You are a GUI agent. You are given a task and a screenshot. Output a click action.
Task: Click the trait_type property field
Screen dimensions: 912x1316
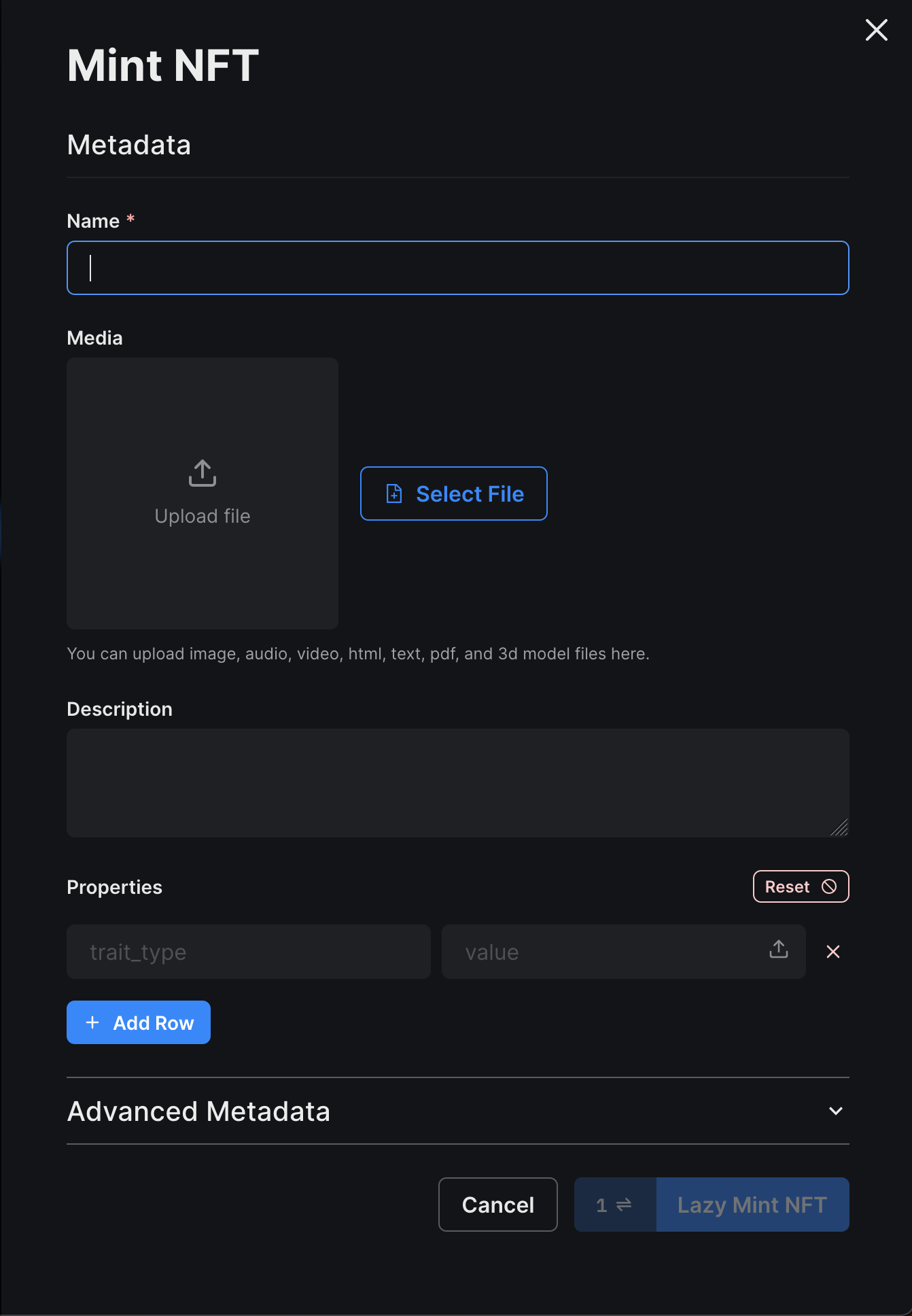248,952
